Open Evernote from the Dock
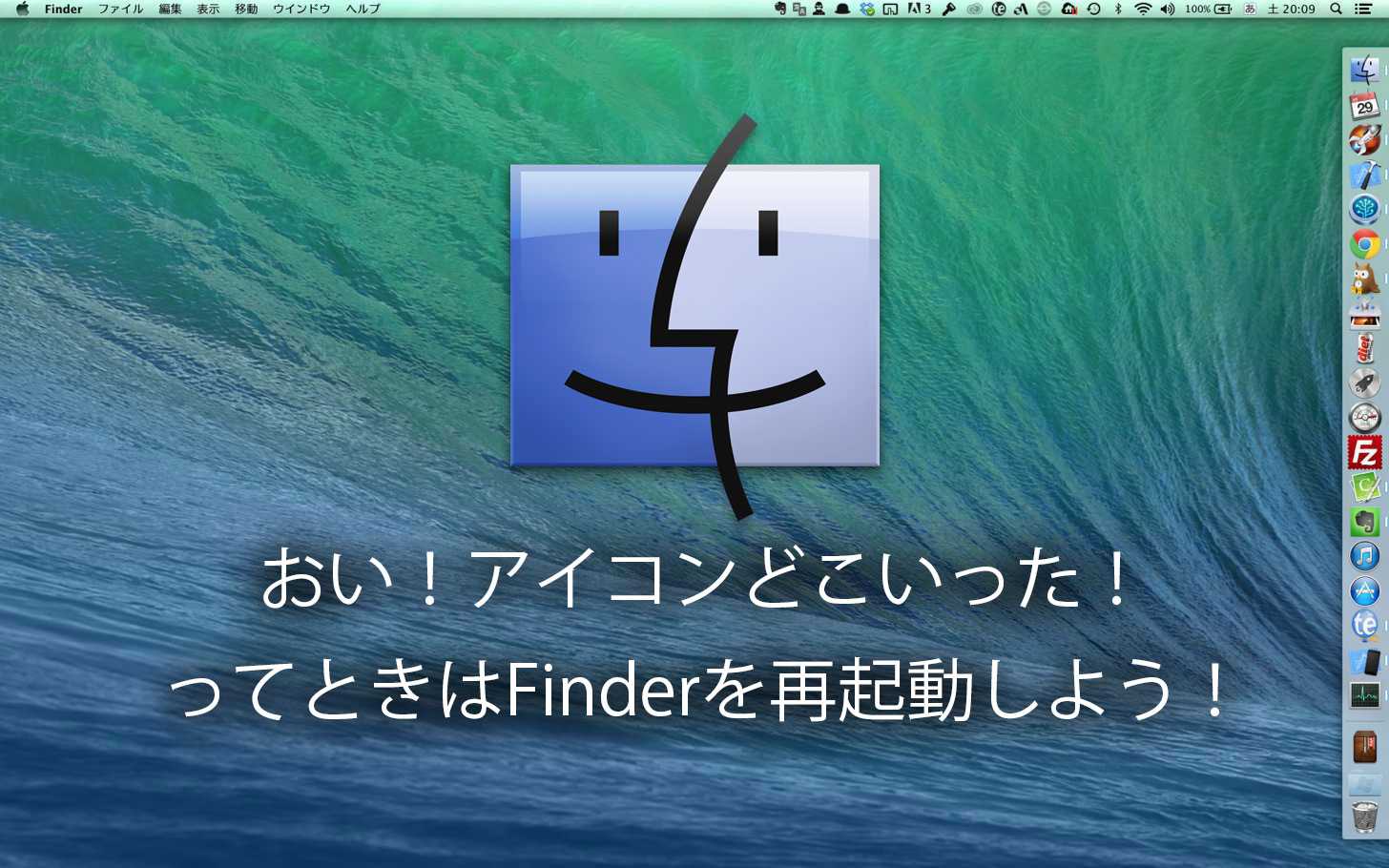This screenshot has height=868, width=1389. [1364, 521]
